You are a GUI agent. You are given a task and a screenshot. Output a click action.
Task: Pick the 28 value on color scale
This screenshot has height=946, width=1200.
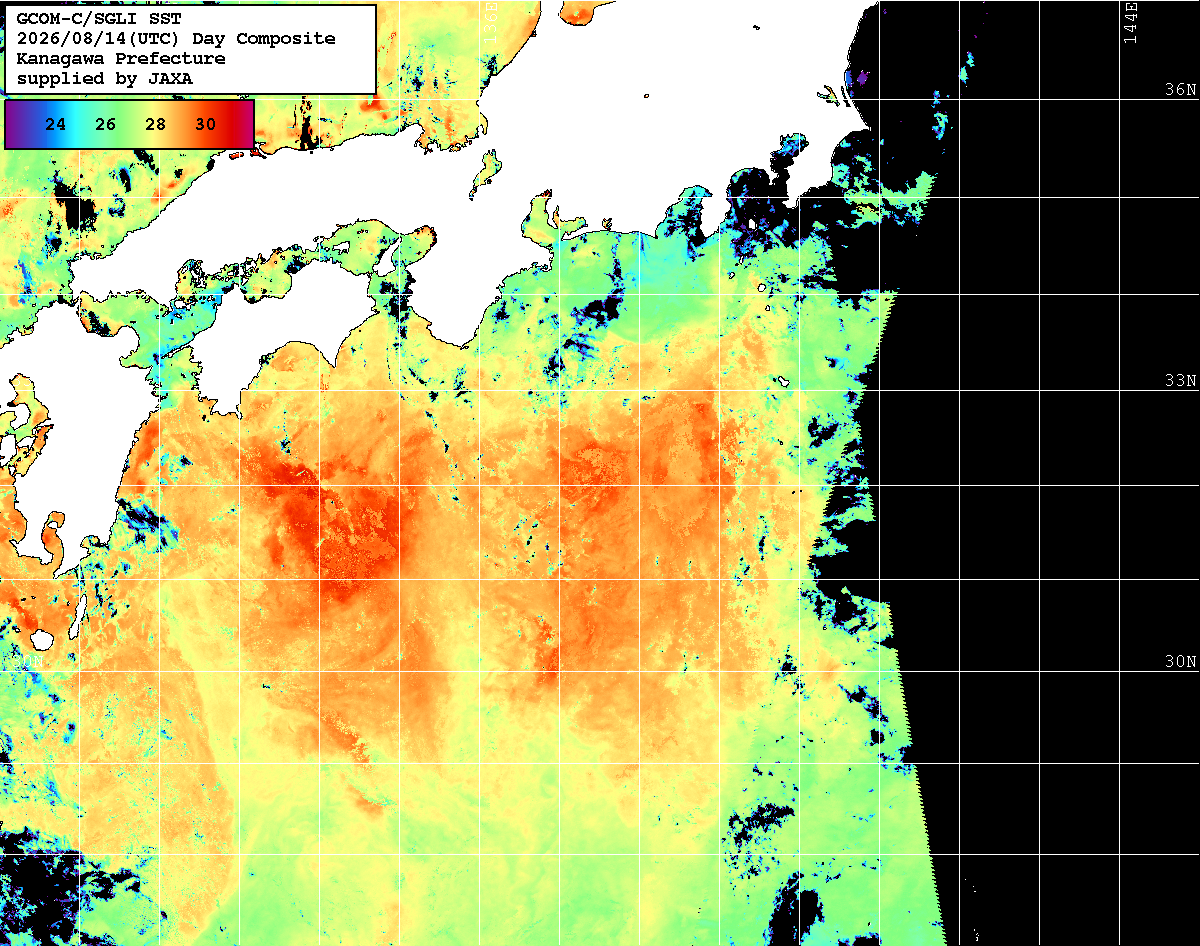pyautogui.click(x=156, y=125)
